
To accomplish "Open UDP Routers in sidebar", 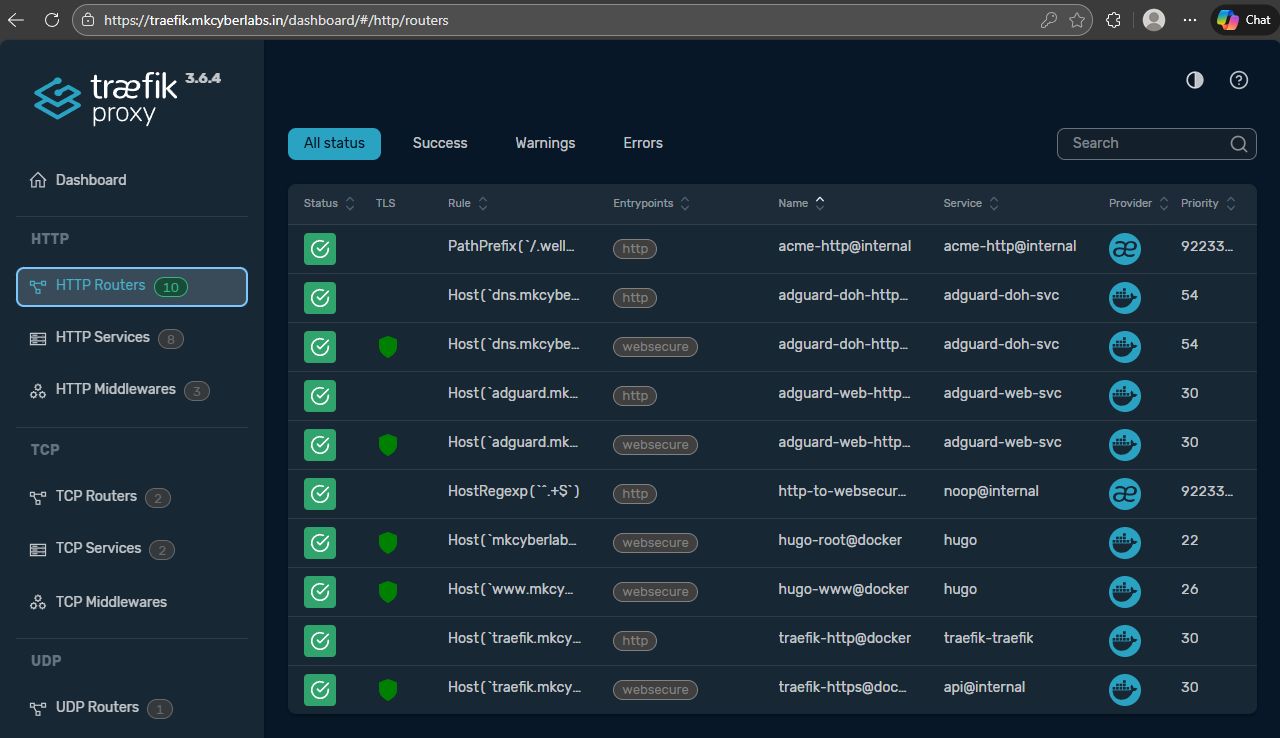I will 132,708.
